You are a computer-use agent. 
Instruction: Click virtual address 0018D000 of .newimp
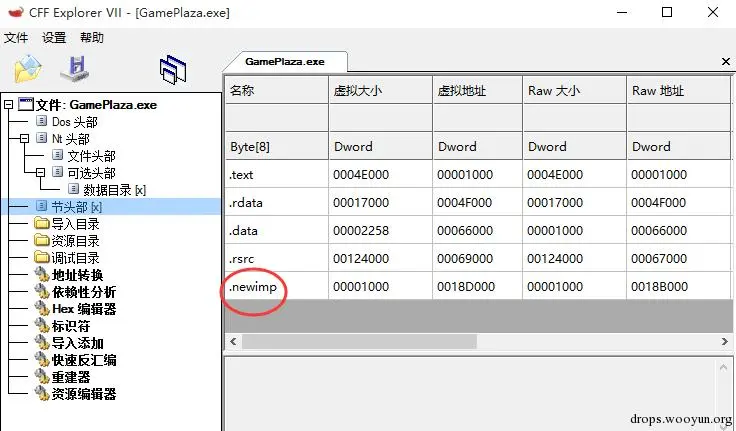(466, 287)
